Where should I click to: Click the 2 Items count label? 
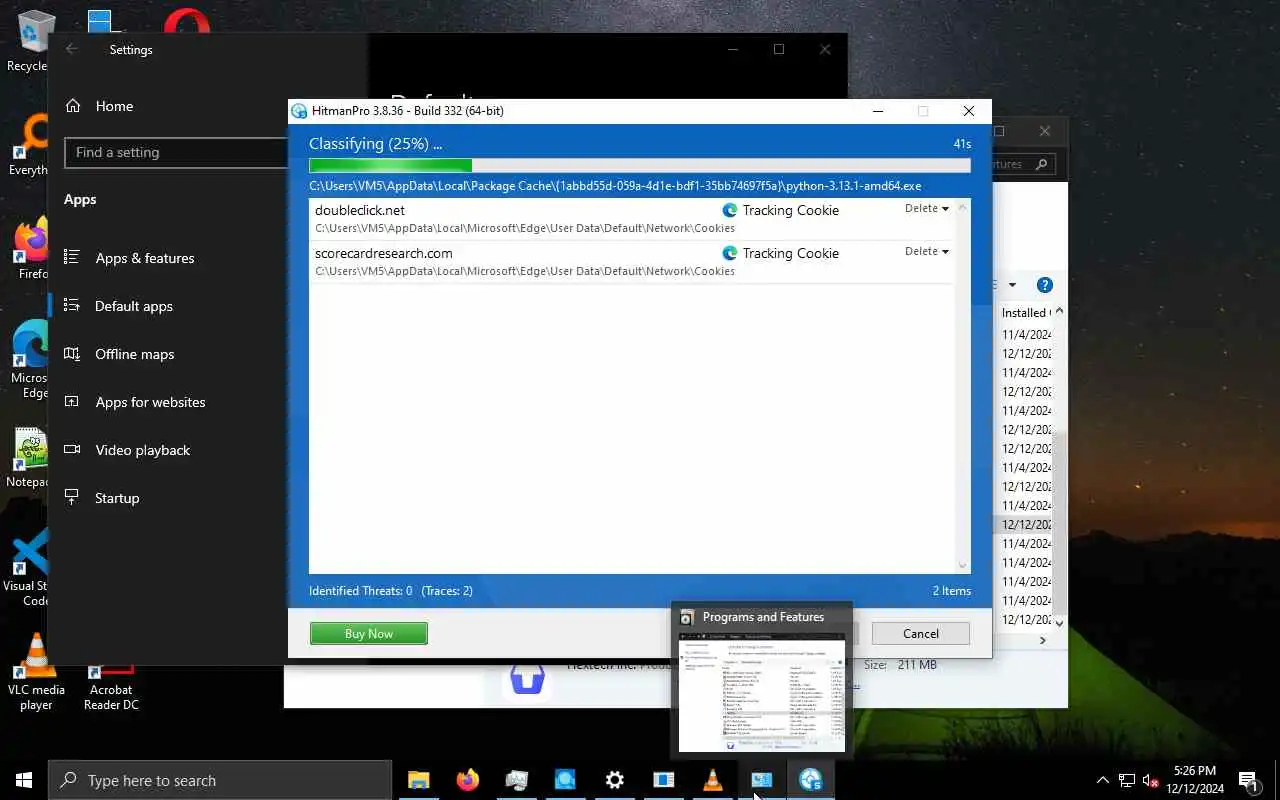(x=951, y=591)
